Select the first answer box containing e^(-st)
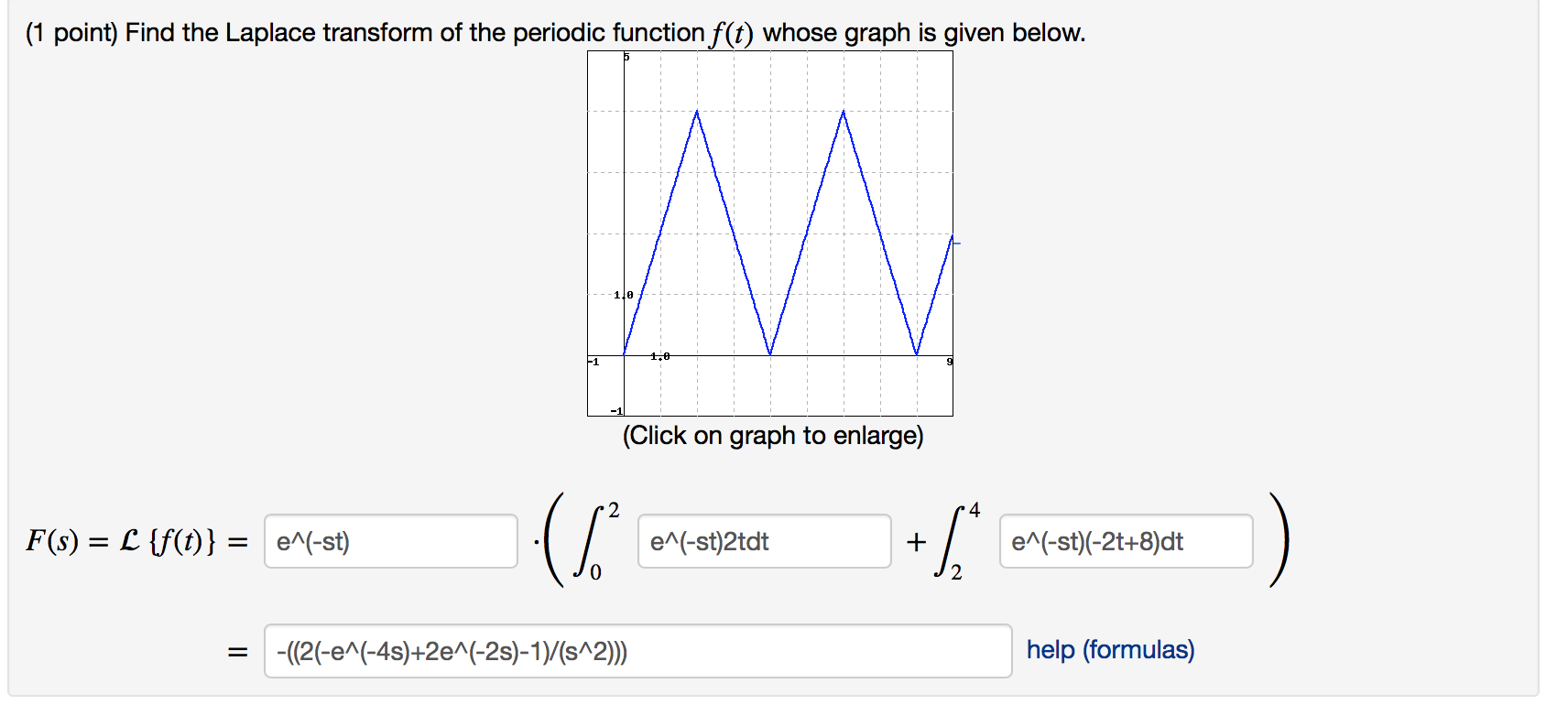 tap(391, 542)
